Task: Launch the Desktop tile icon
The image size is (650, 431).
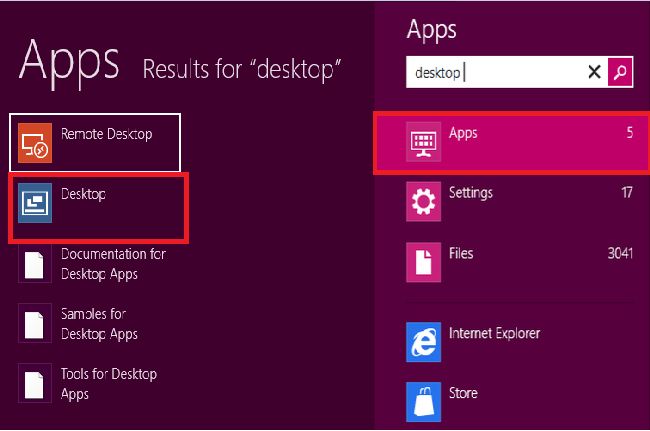Action: pyautogui.click(x=35, y=203)
